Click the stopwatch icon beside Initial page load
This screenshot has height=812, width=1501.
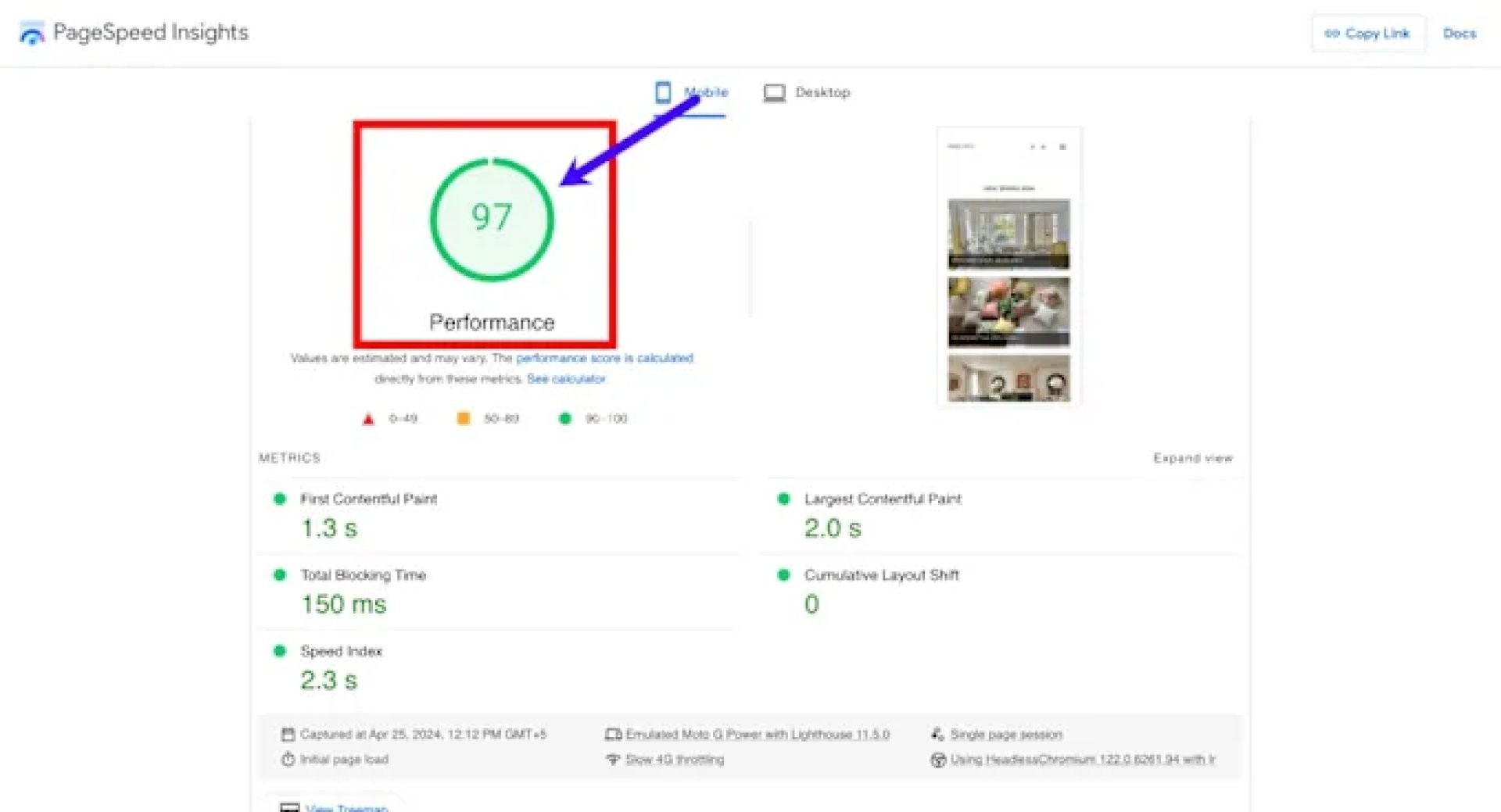[288, 760]
